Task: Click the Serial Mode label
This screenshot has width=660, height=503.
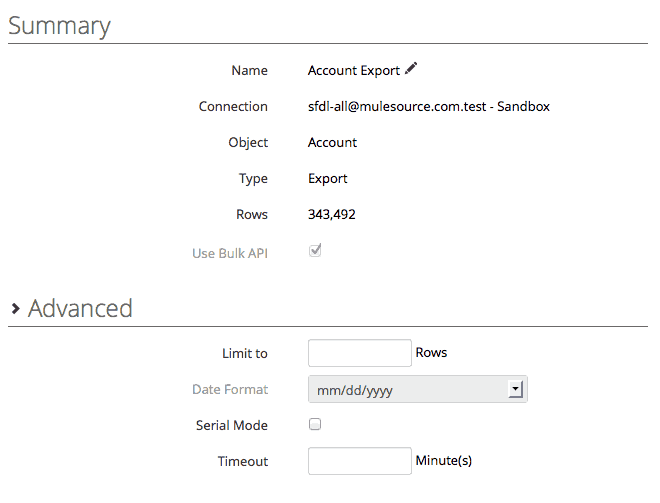Action: click(231, 425)
